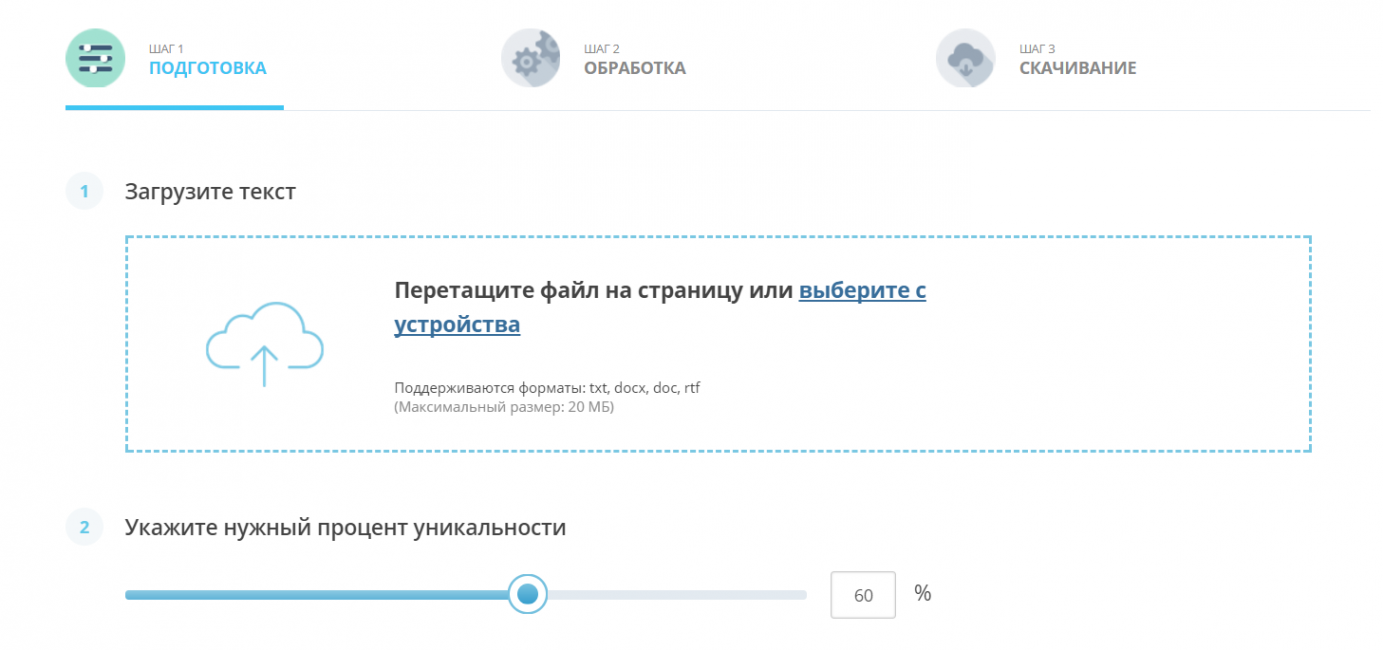Open the Скачивание step tab
The width and height of the screenshot is (1383, 650).
pos(1036,60)
